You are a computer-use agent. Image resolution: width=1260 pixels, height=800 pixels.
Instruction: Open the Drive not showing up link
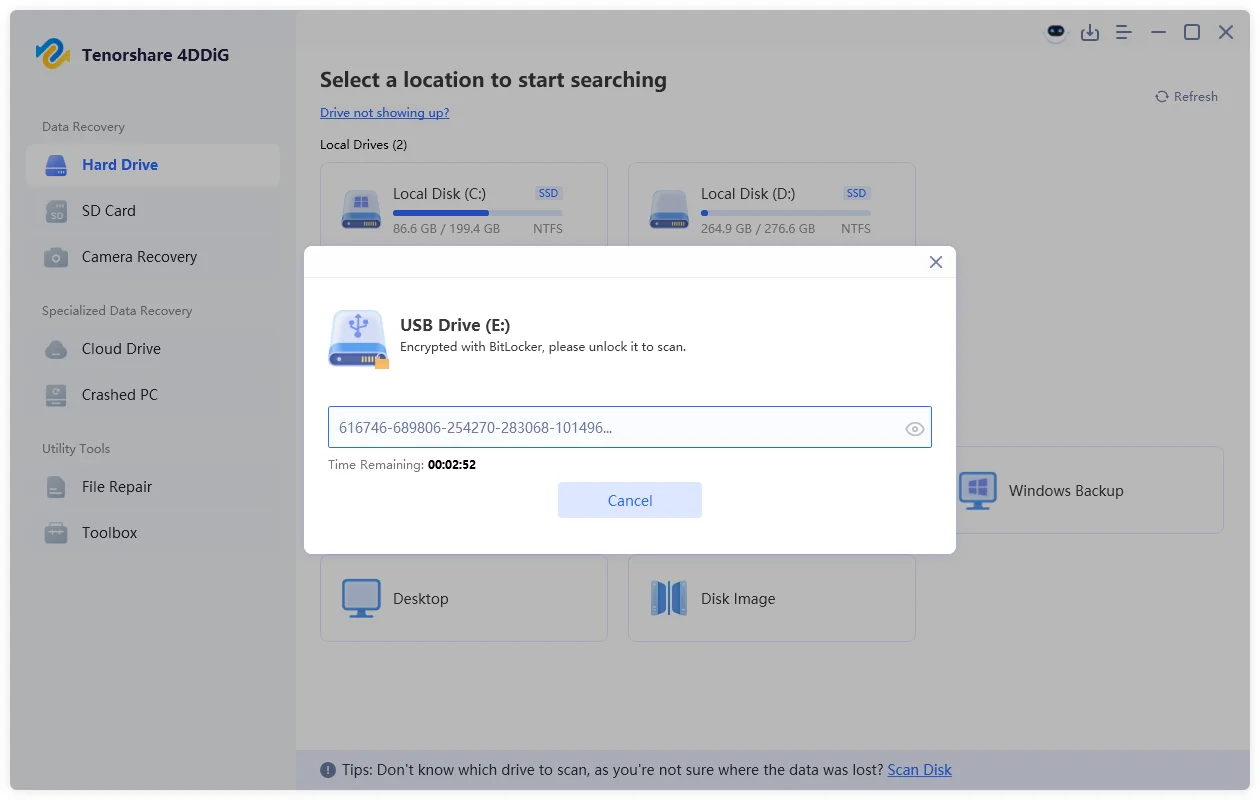[x=384, y=113]
